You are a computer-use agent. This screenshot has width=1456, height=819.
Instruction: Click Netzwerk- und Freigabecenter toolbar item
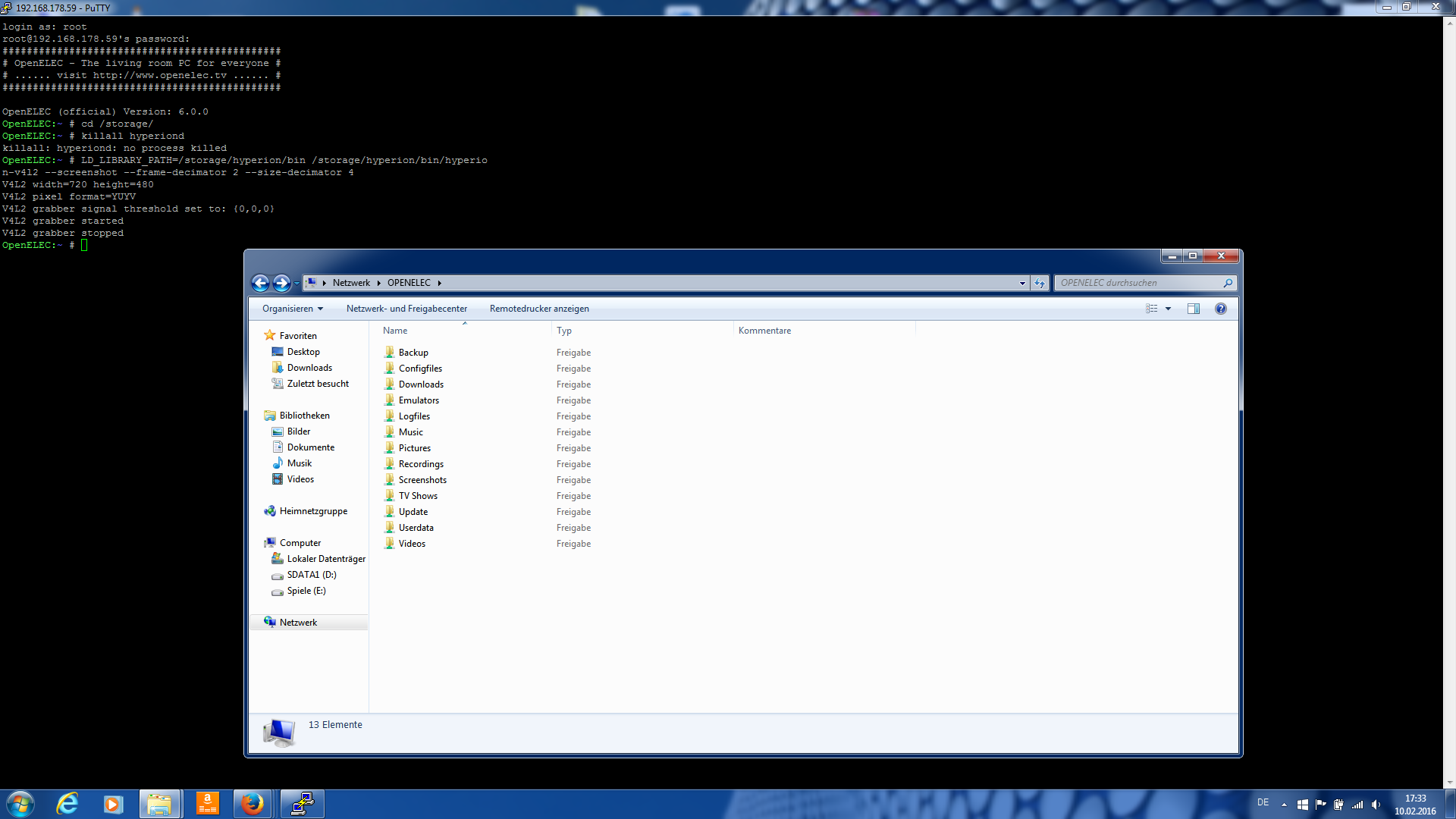406,309
